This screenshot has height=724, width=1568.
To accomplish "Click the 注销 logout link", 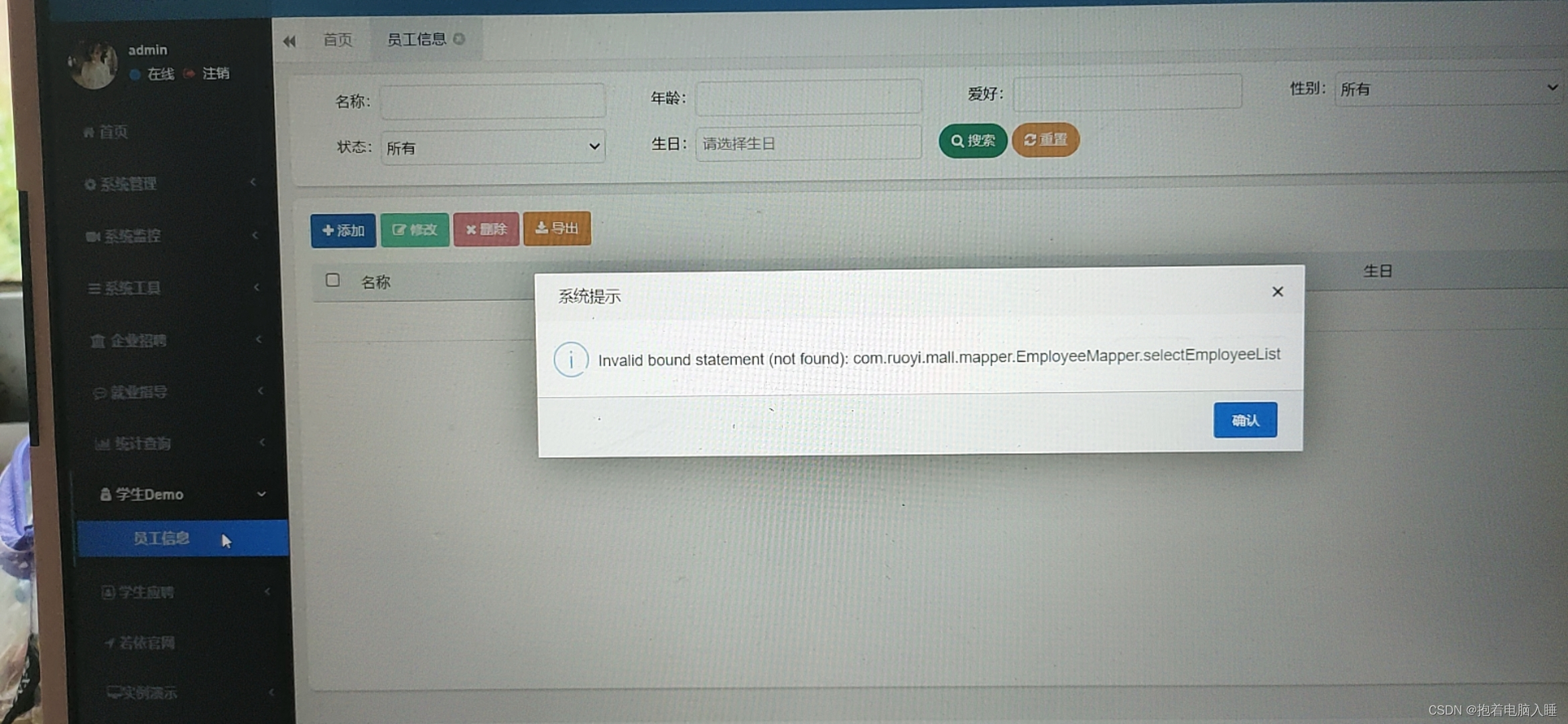I will coord(215,73).
